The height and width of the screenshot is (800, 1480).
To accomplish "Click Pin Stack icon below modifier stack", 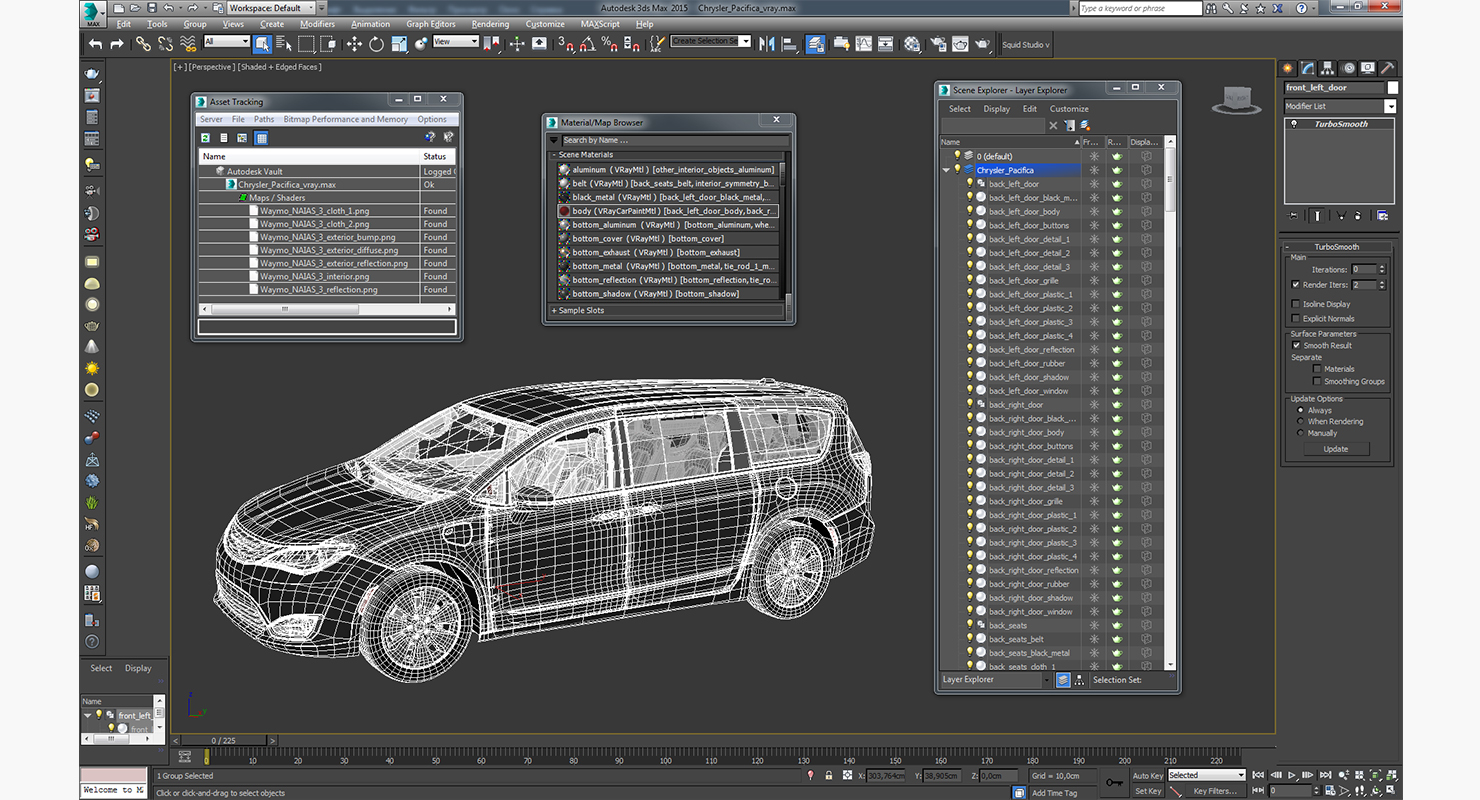I will click(x=1294, y=215).
